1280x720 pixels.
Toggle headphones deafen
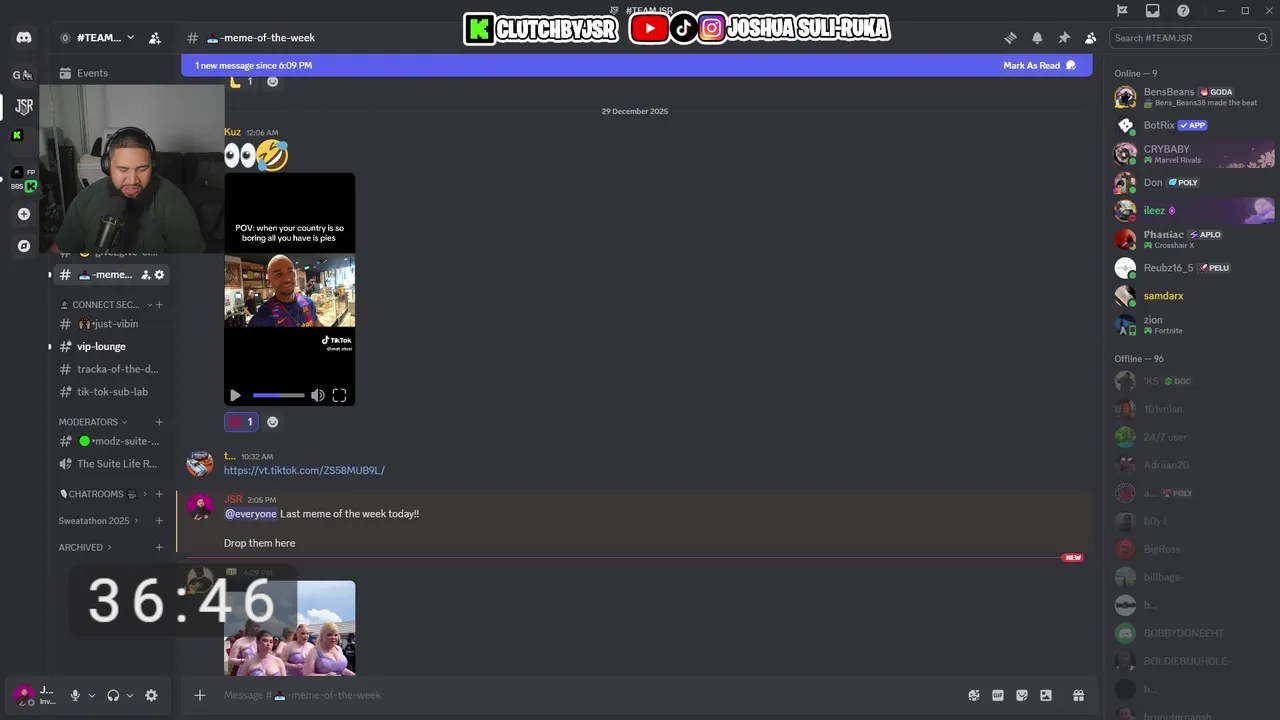click(113, 695)
